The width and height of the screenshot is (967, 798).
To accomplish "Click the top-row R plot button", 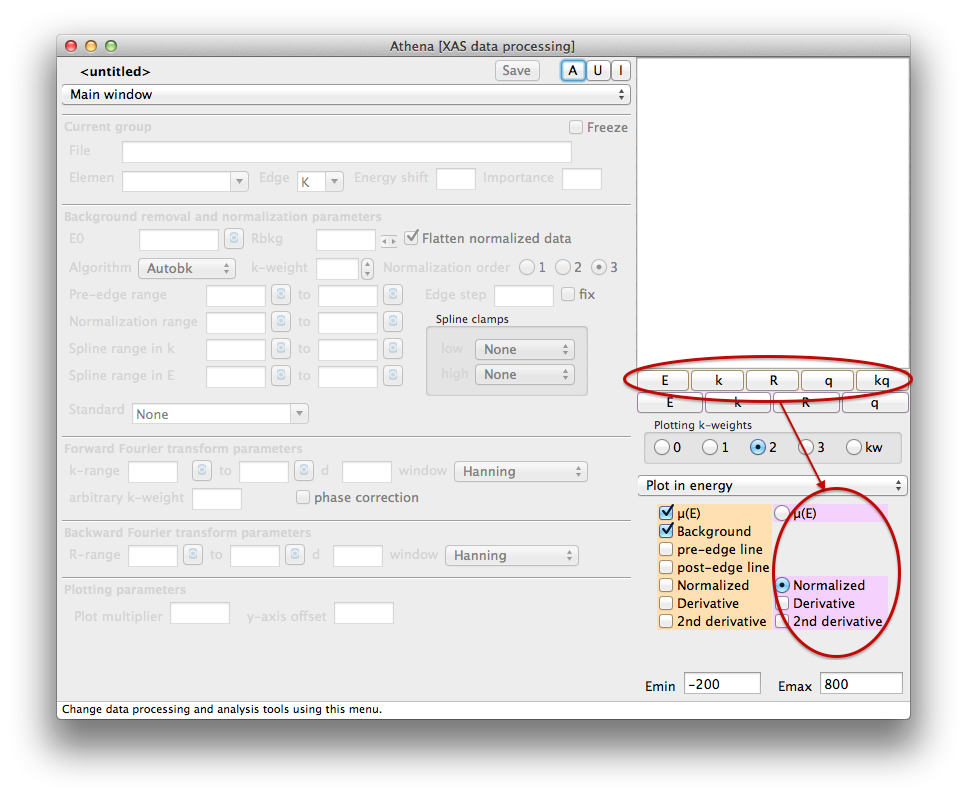I will click(x=773, y=380).
